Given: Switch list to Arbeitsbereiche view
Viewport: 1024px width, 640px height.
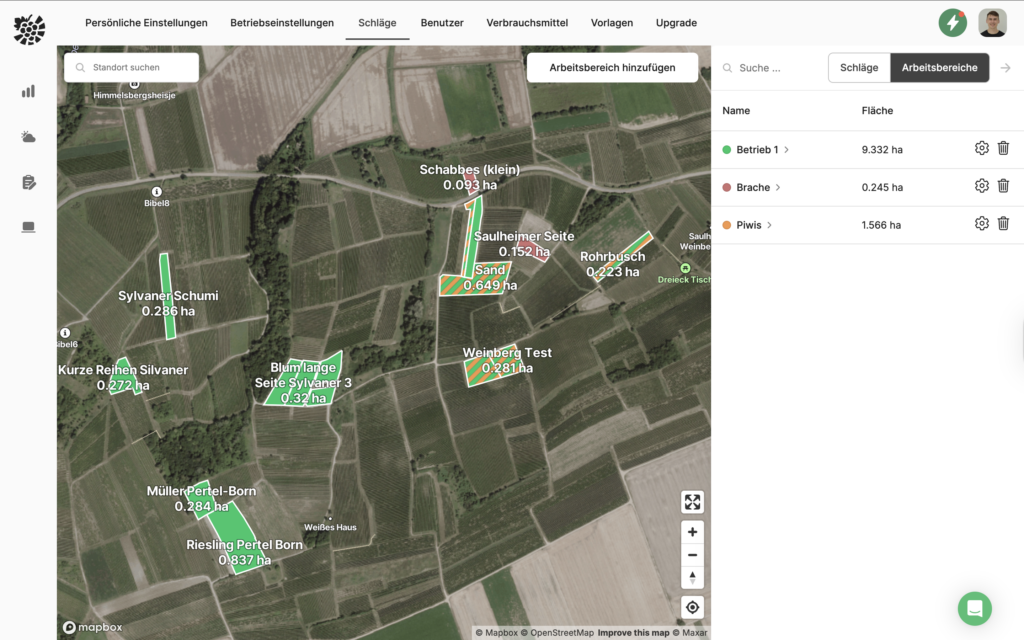Looking at the screenshot, I should [939, 68].
